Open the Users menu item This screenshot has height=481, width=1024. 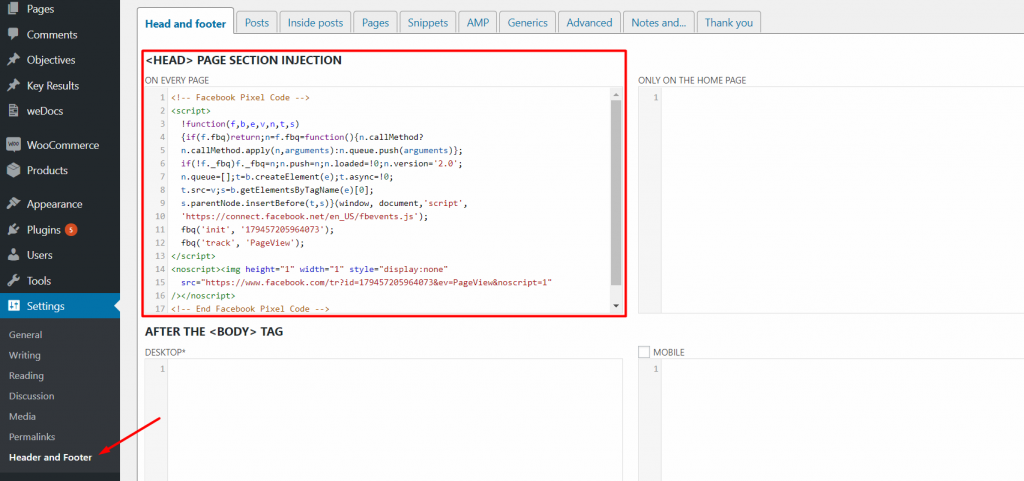40,255
